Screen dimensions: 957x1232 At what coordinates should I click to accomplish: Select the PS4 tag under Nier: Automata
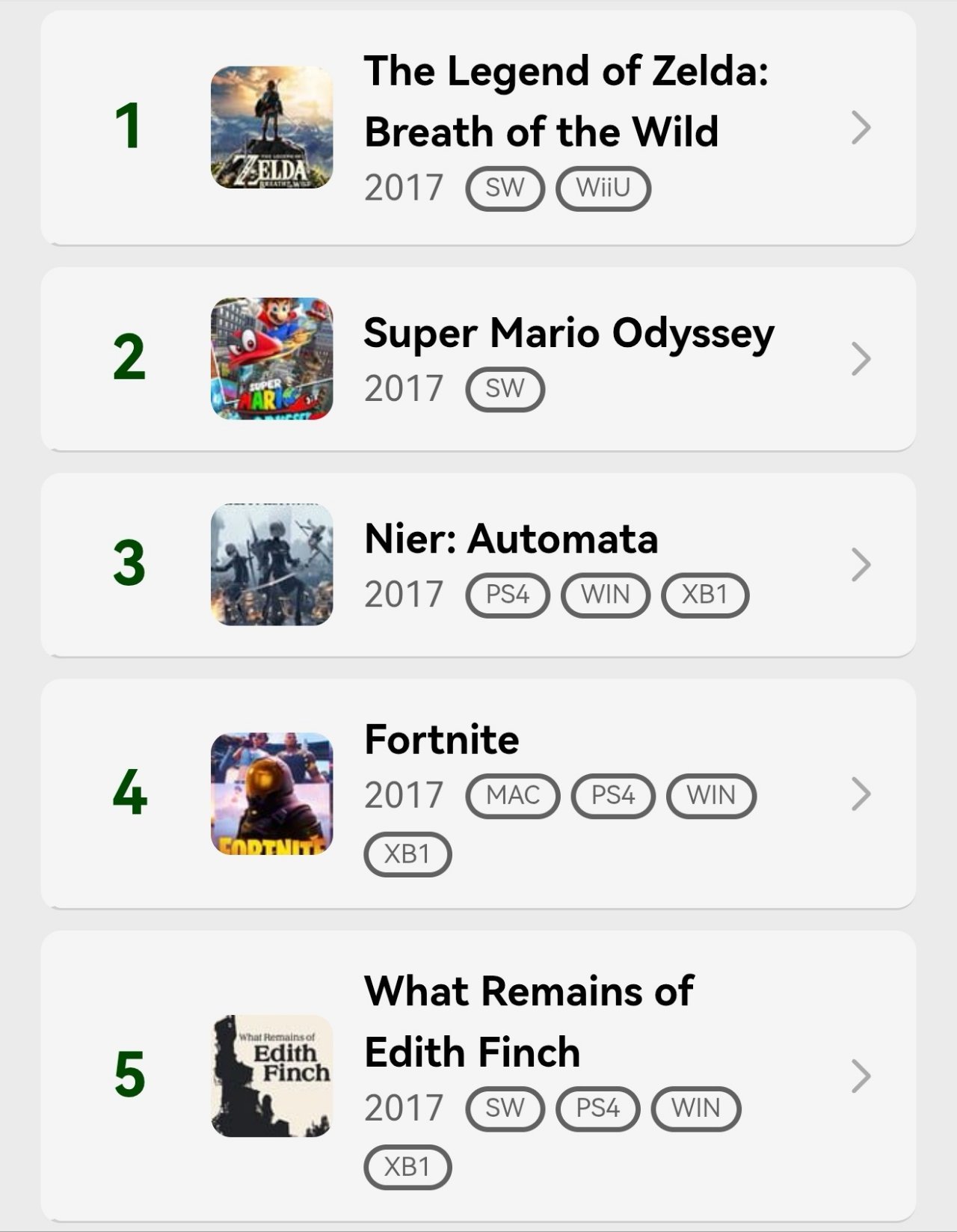click(507, 595)
